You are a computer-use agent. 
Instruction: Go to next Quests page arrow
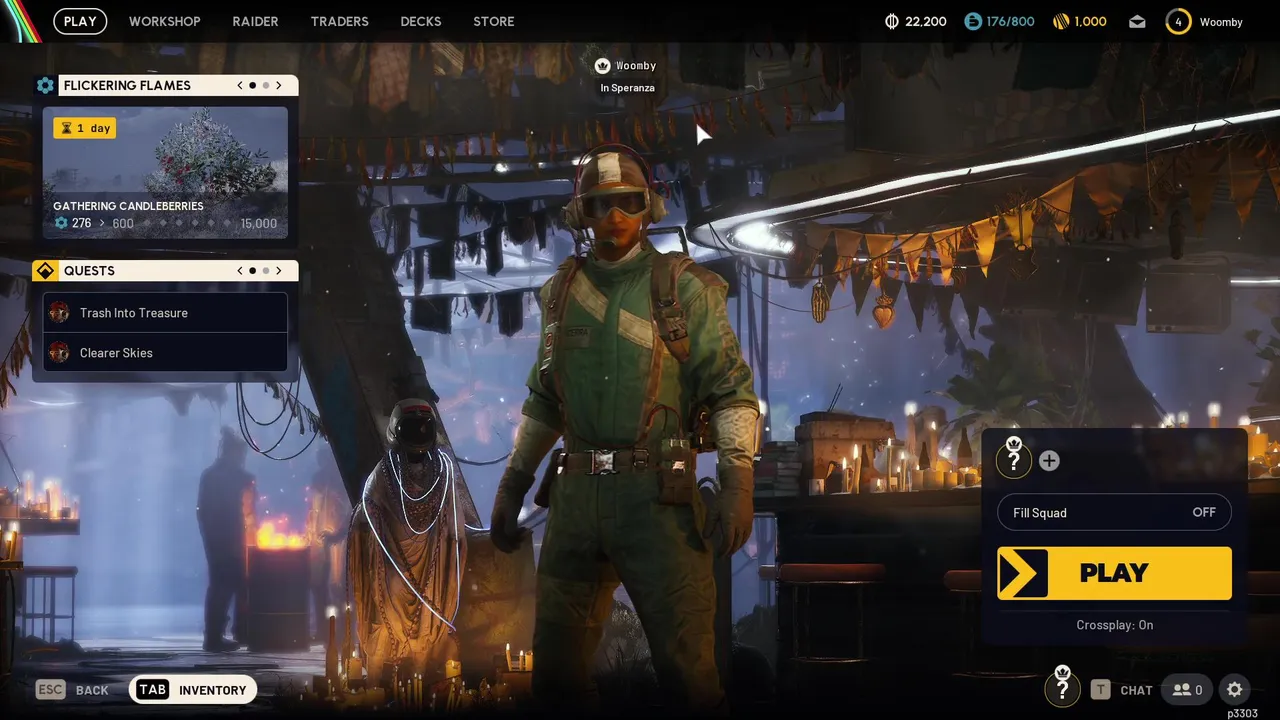tap(279, 271)
